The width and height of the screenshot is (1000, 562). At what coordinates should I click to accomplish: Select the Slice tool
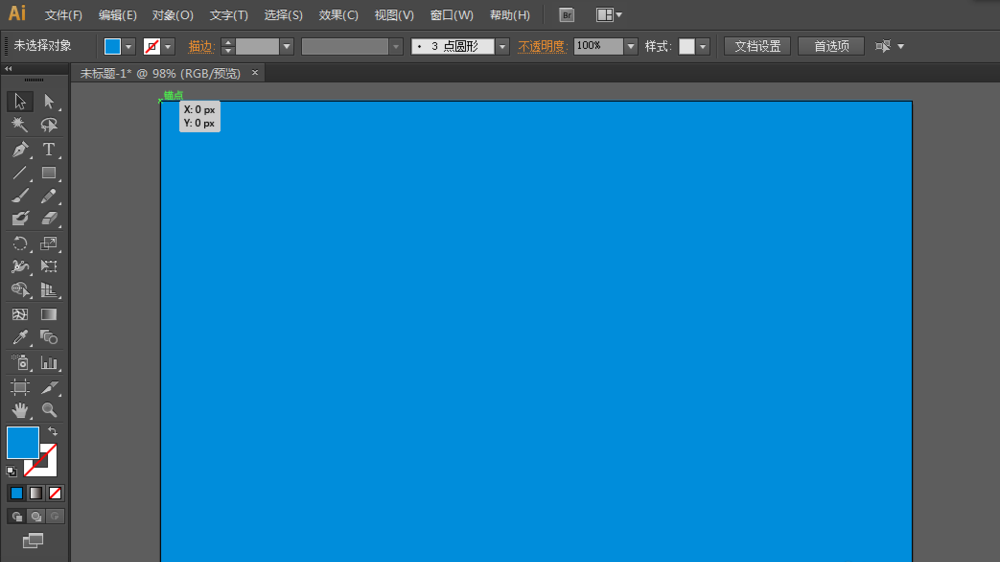tap(49, 387)
